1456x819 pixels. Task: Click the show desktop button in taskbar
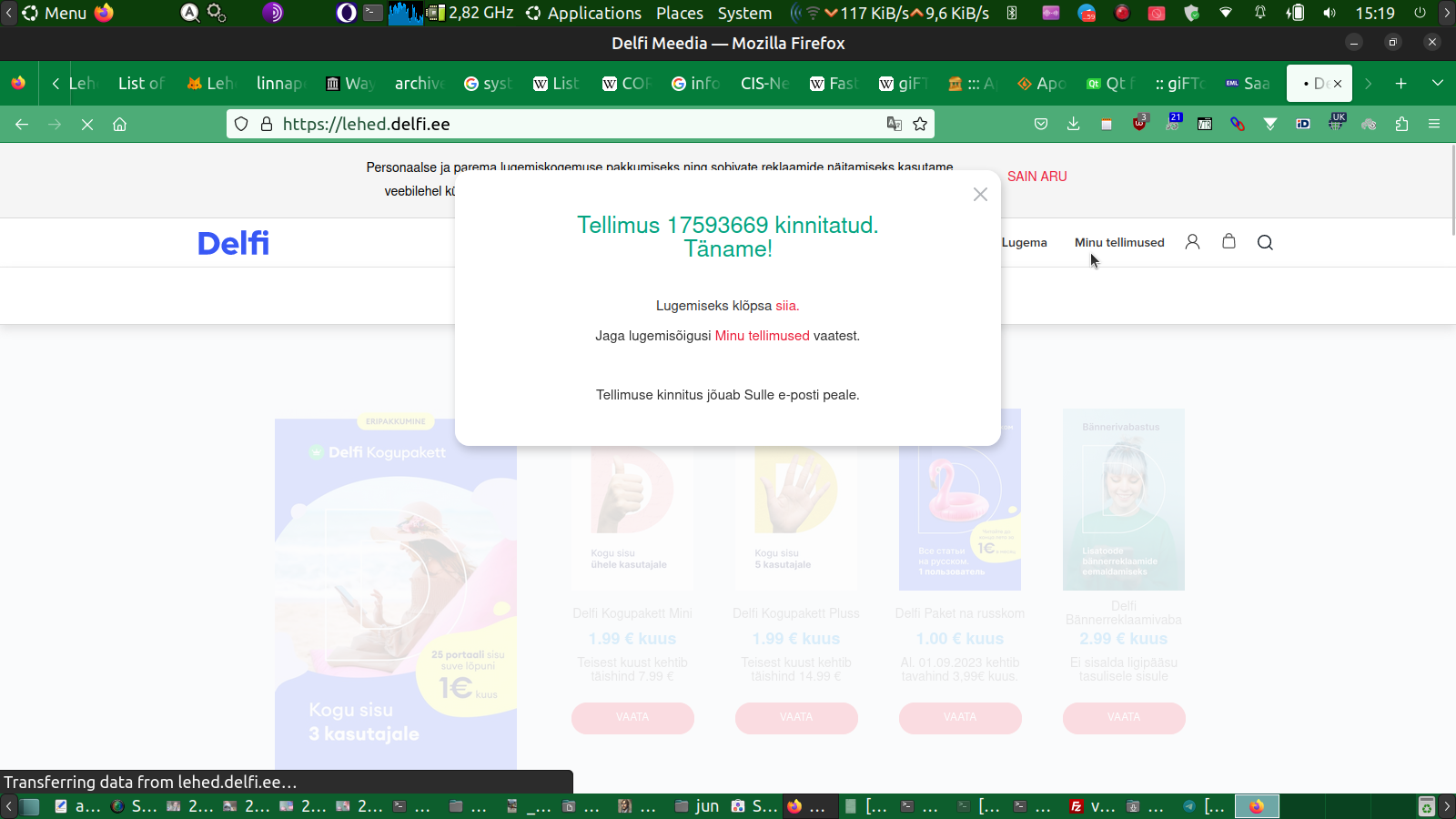click(31, 806)
